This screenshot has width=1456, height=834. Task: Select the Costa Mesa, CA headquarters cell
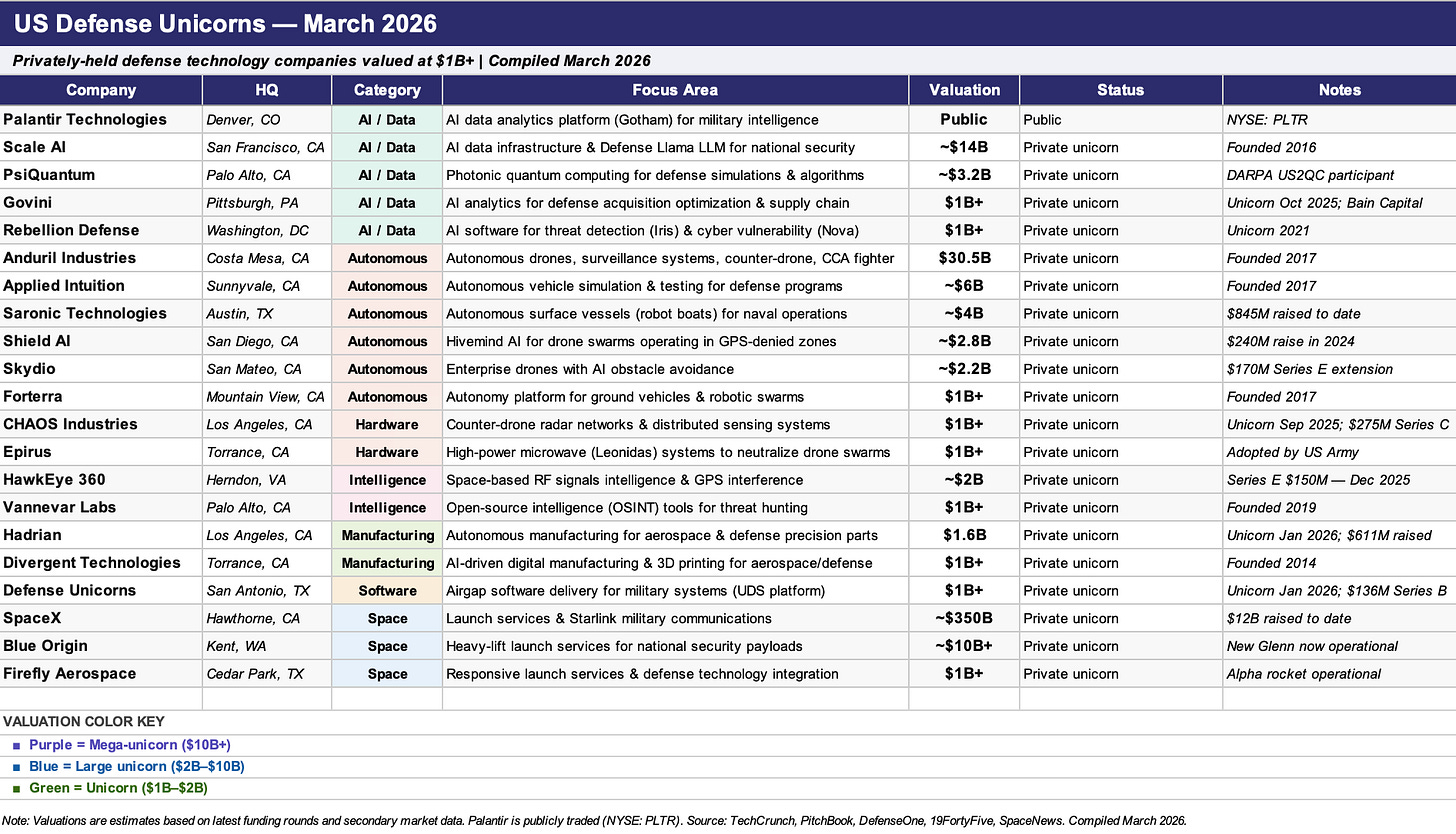267,258
